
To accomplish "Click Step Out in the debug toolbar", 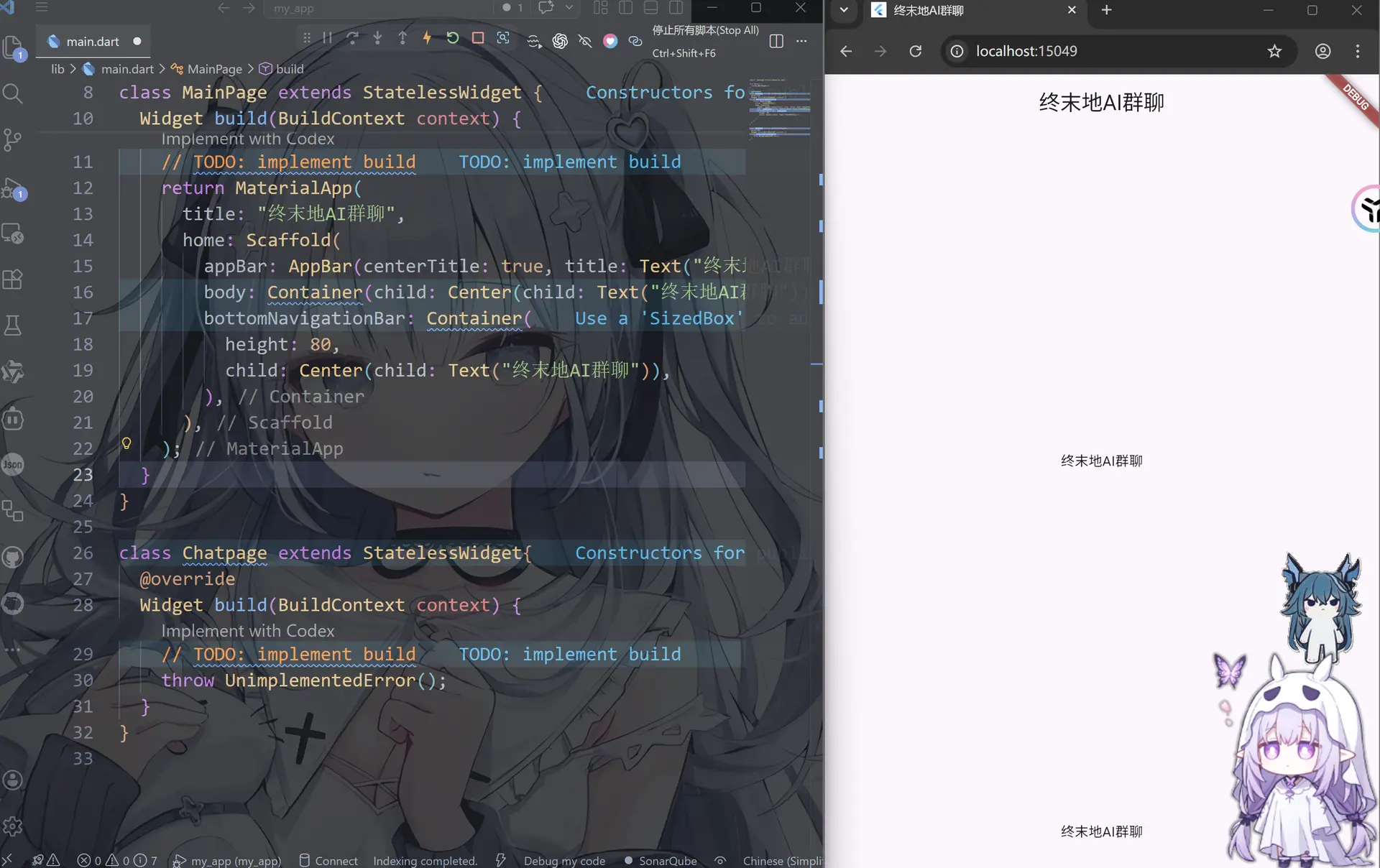I will (x=402, y=38).
